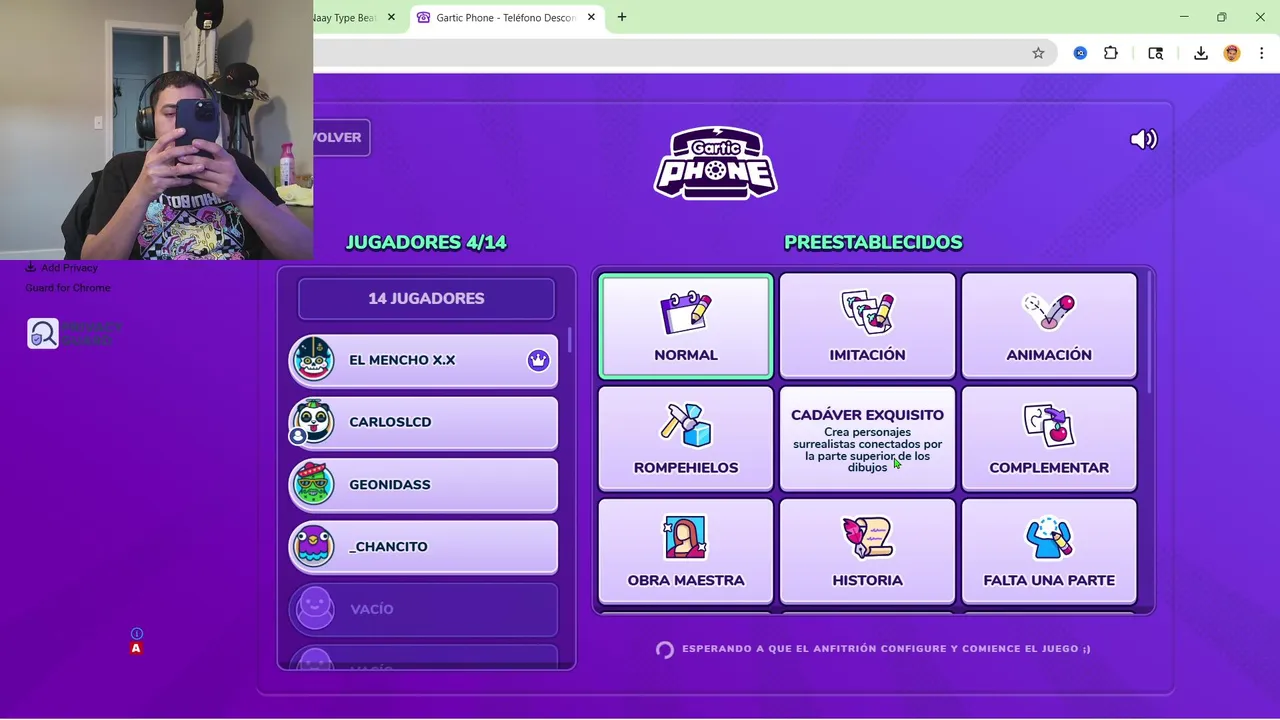Select player row GEONIDASS
The width and height of the screenshot is (1280, 720).
[x=424, y=485]
